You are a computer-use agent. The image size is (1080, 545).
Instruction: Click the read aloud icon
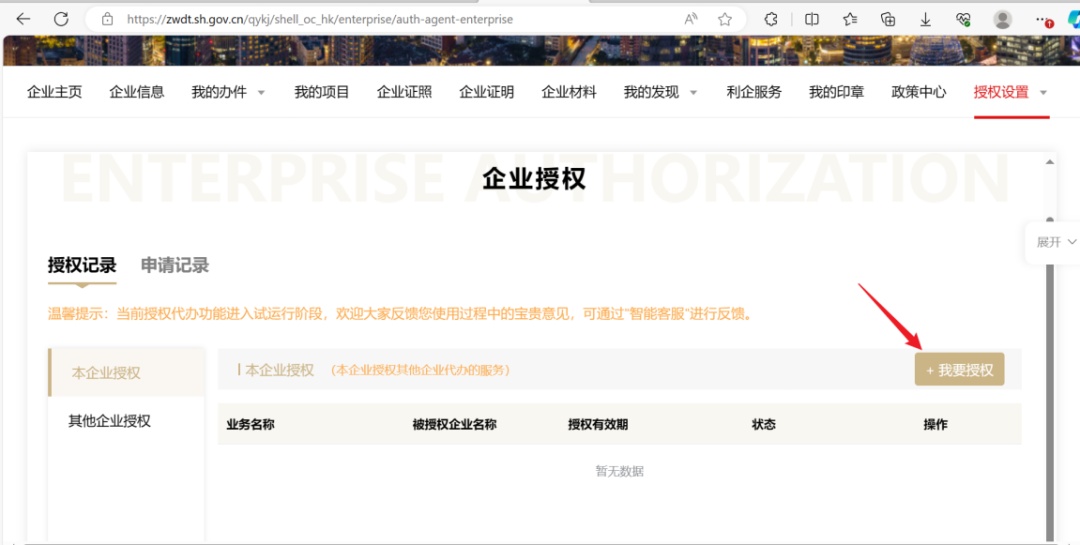691,19
